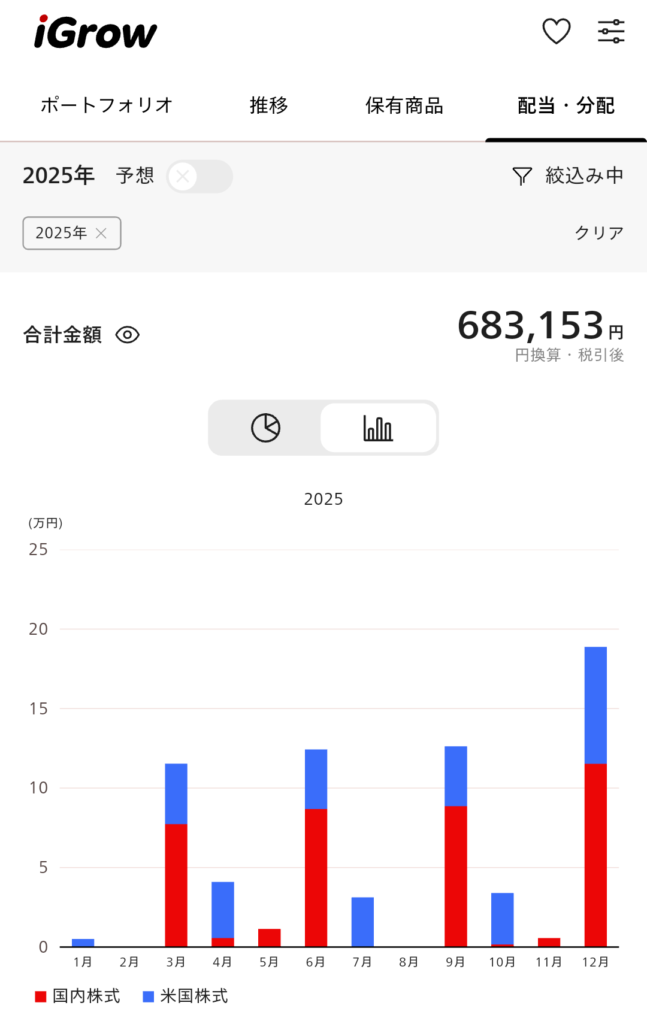The width and height of the screenshot is (647, 1024).
Task: Open the ポートフォリオ tab
Action: [106, 106]
